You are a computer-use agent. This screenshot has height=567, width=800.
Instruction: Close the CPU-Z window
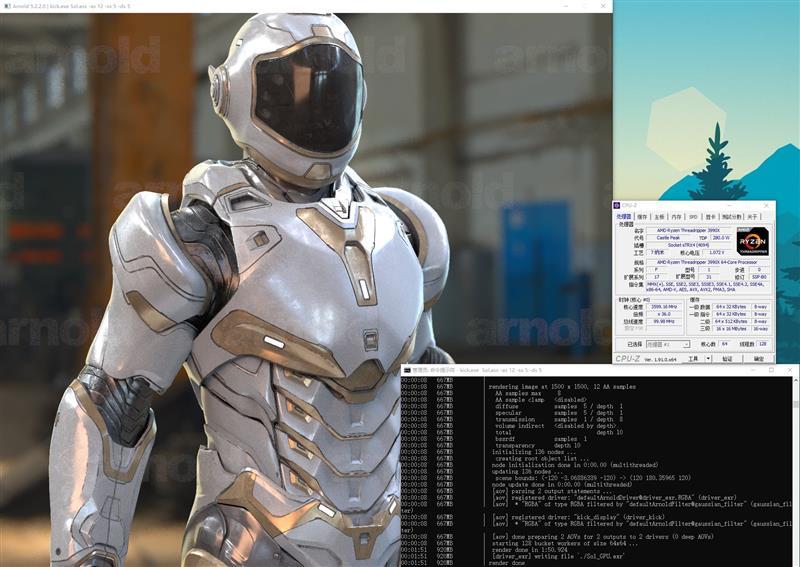point(766,205)
